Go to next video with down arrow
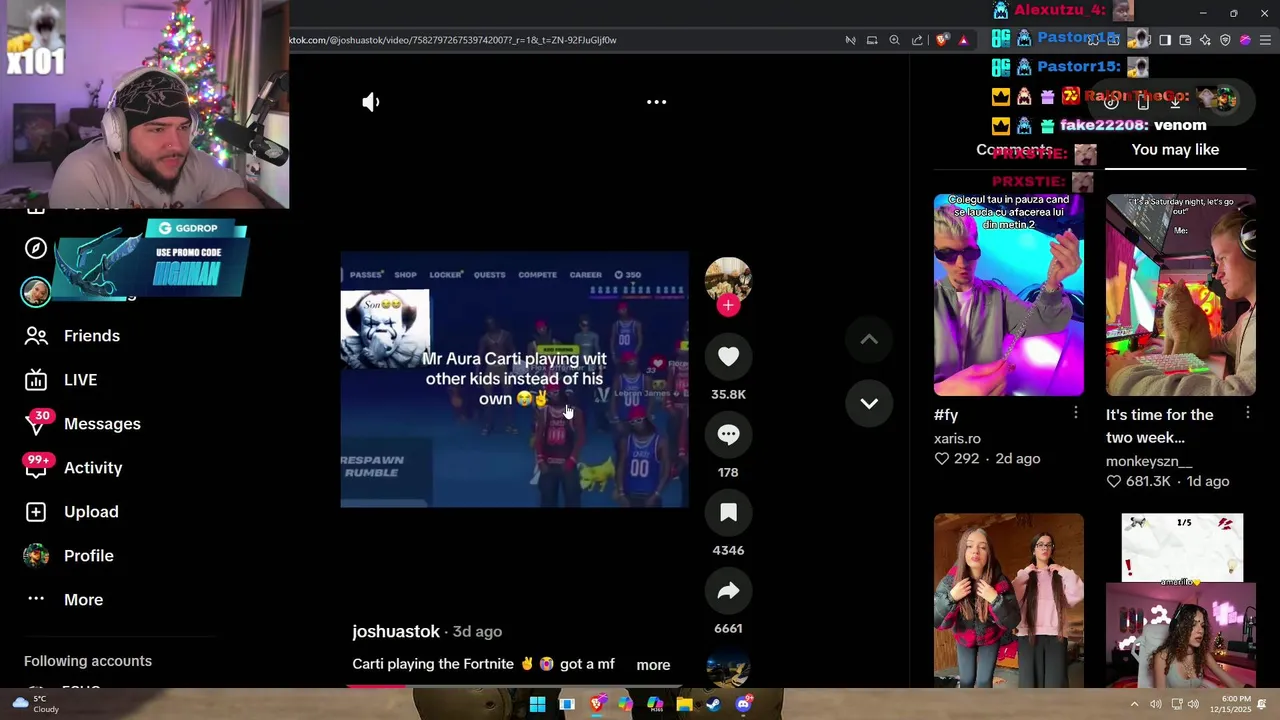This screenshot has height=720, width=1280. pos(869,403)
